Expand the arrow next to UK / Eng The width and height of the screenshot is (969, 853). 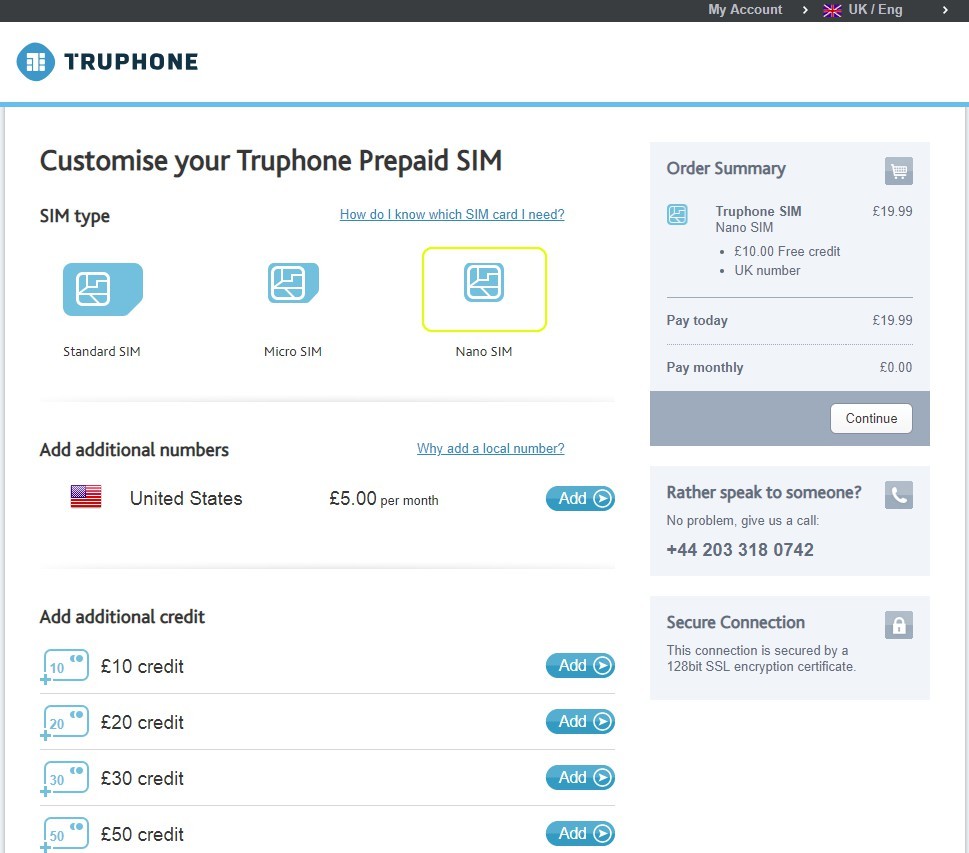(945, 10)
